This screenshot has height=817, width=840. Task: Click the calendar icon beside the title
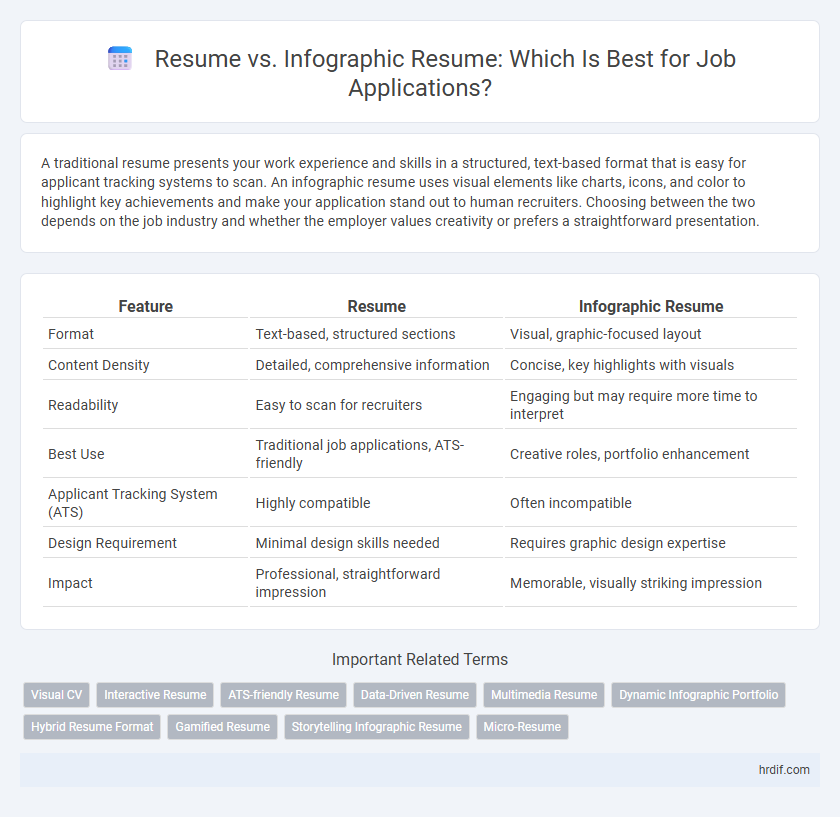(x=120, y=58)
